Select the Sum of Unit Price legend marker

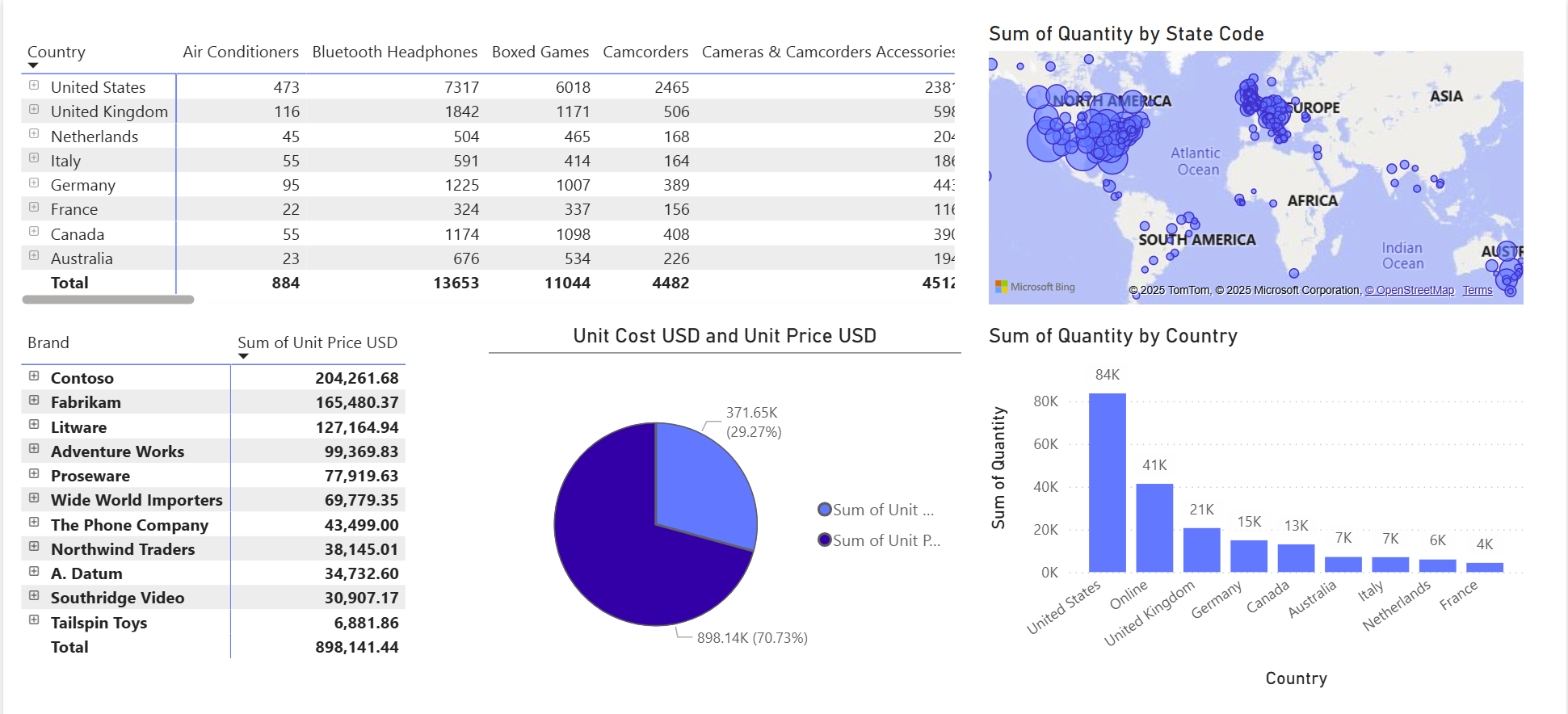(824, 540)
